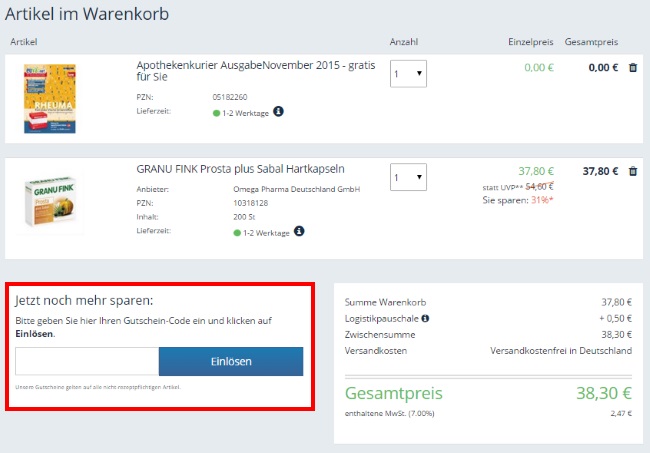Click the Gesamtpreis column header
This screenshot has width=650, height=453.
[x=591, y=42]
